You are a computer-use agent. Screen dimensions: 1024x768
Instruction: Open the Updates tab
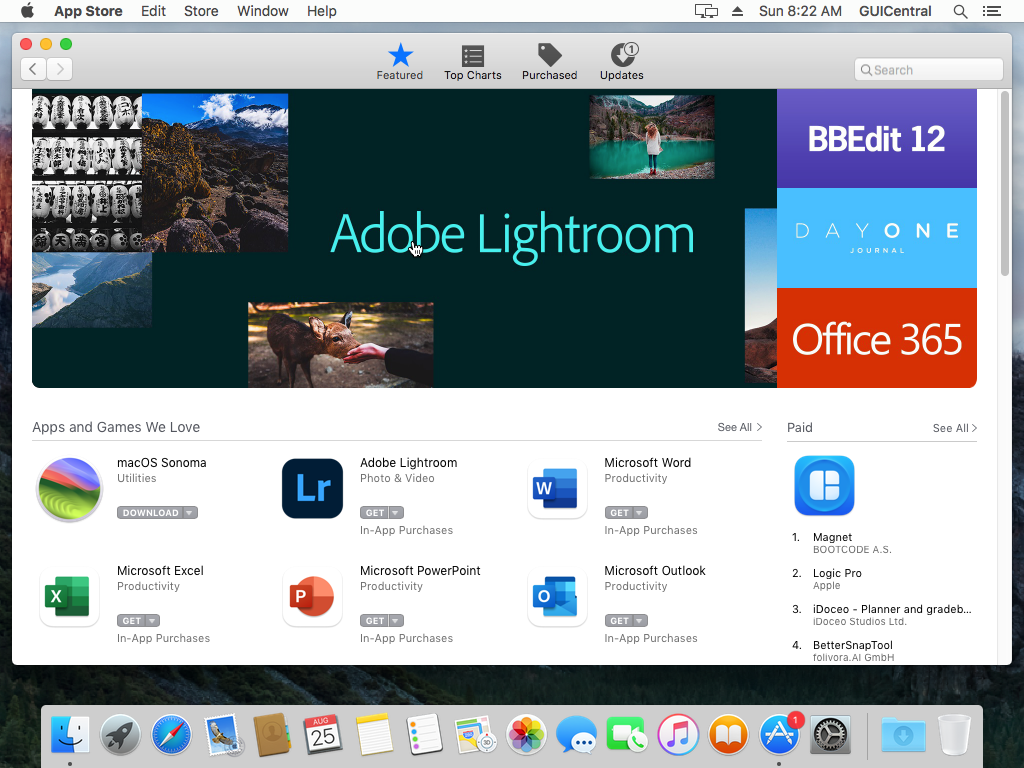[622, 63]
